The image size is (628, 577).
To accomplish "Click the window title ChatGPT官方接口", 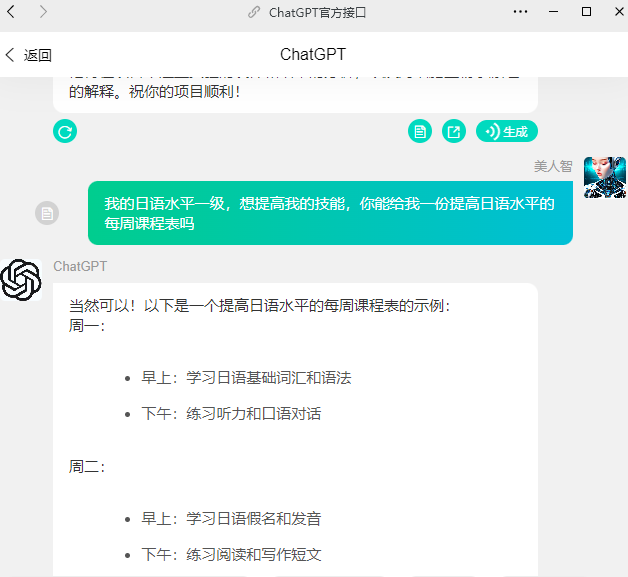I will [x=317, y=12].
